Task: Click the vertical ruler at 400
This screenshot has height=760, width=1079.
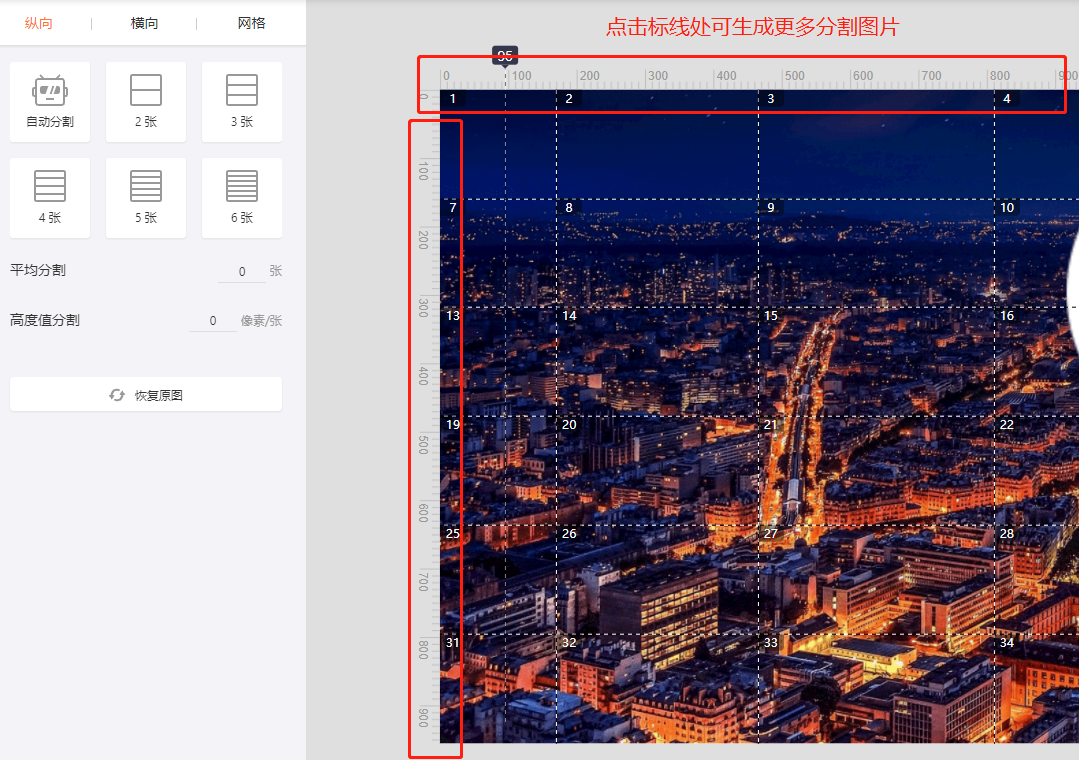Action: [x=423, y=376]
